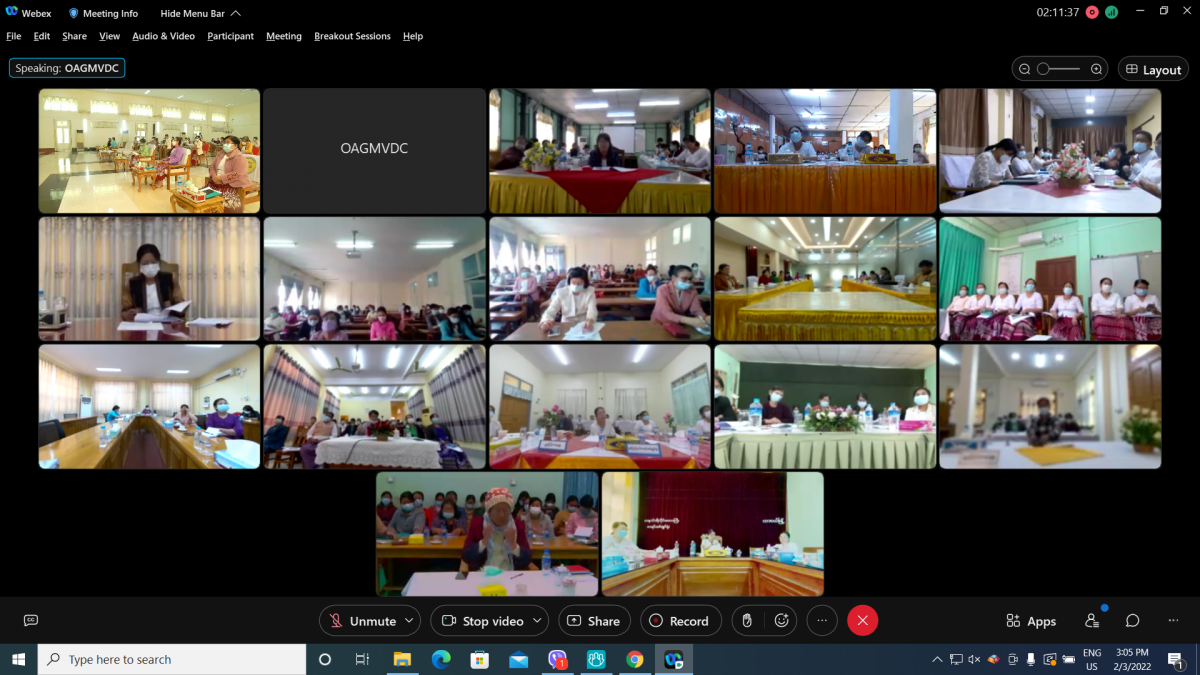Open the Apps button
The image size is (1200, 675).
pos(1031,621)
